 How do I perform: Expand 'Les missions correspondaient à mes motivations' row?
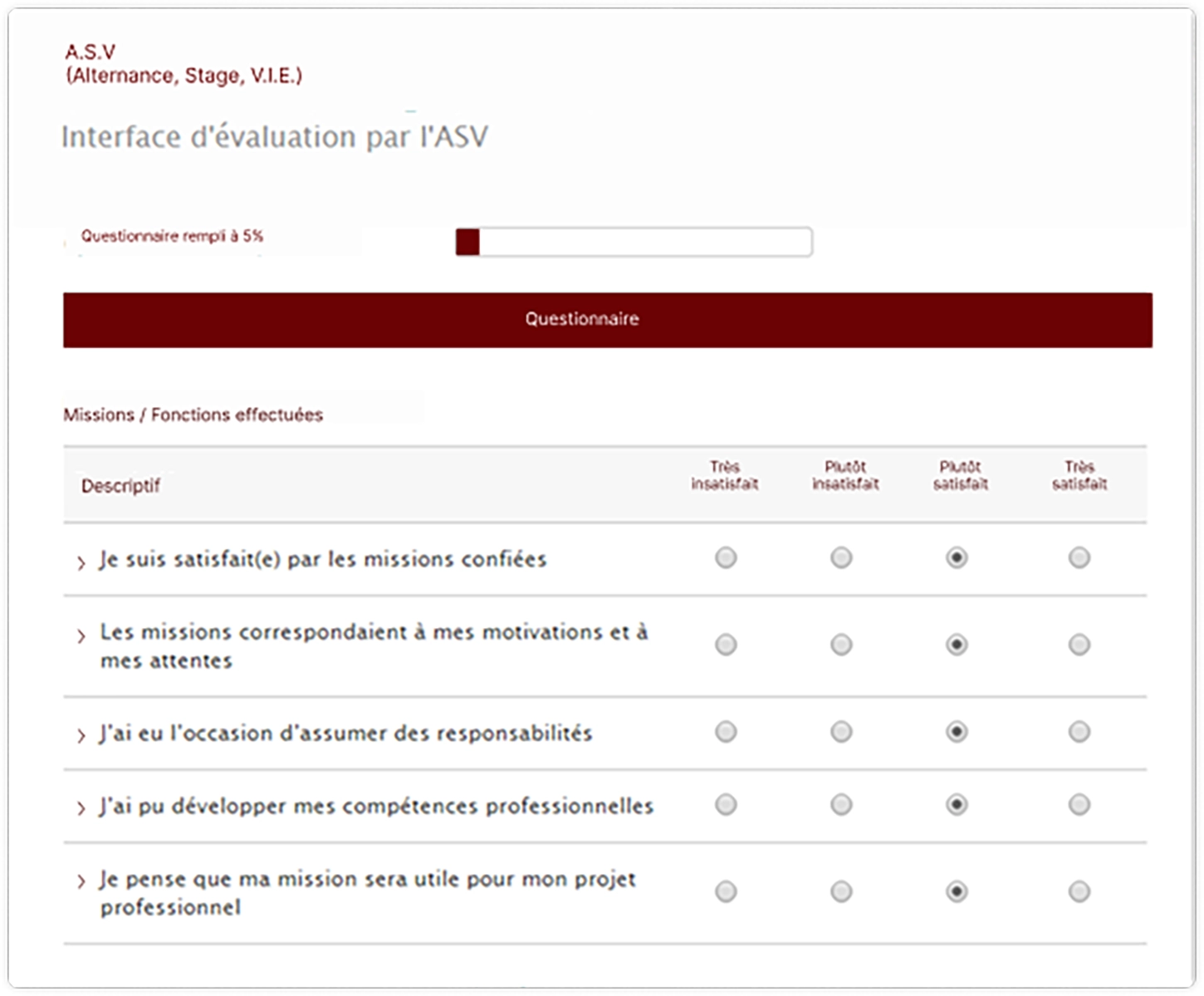[x=81, y=636]
